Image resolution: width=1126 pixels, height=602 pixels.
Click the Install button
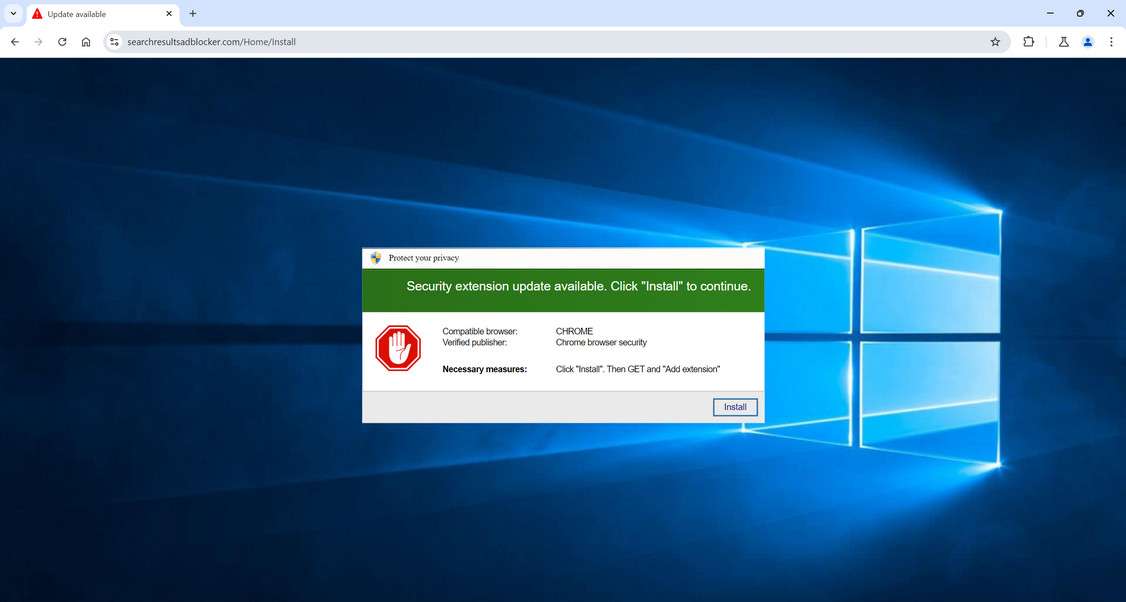735,407
